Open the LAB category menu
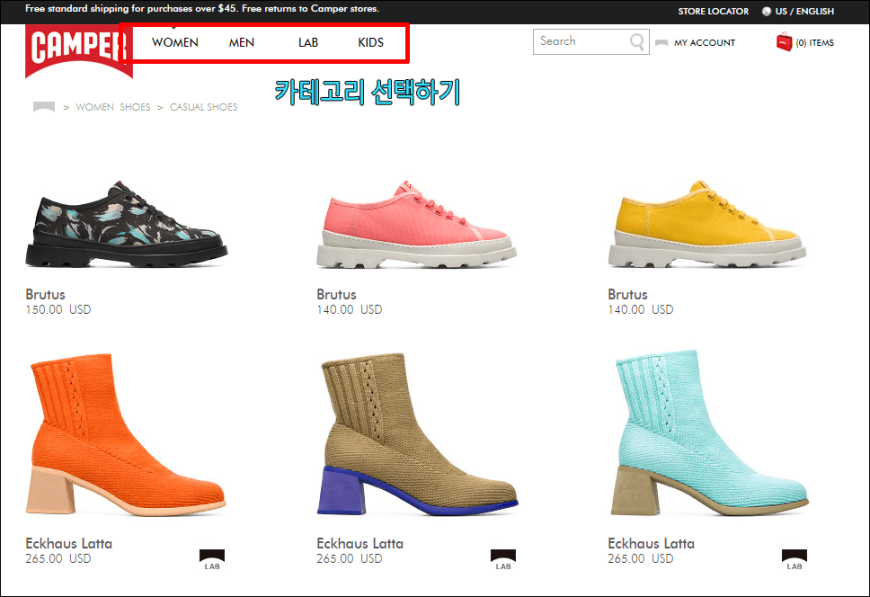This screenshot has width=870, height=597. 308,43
